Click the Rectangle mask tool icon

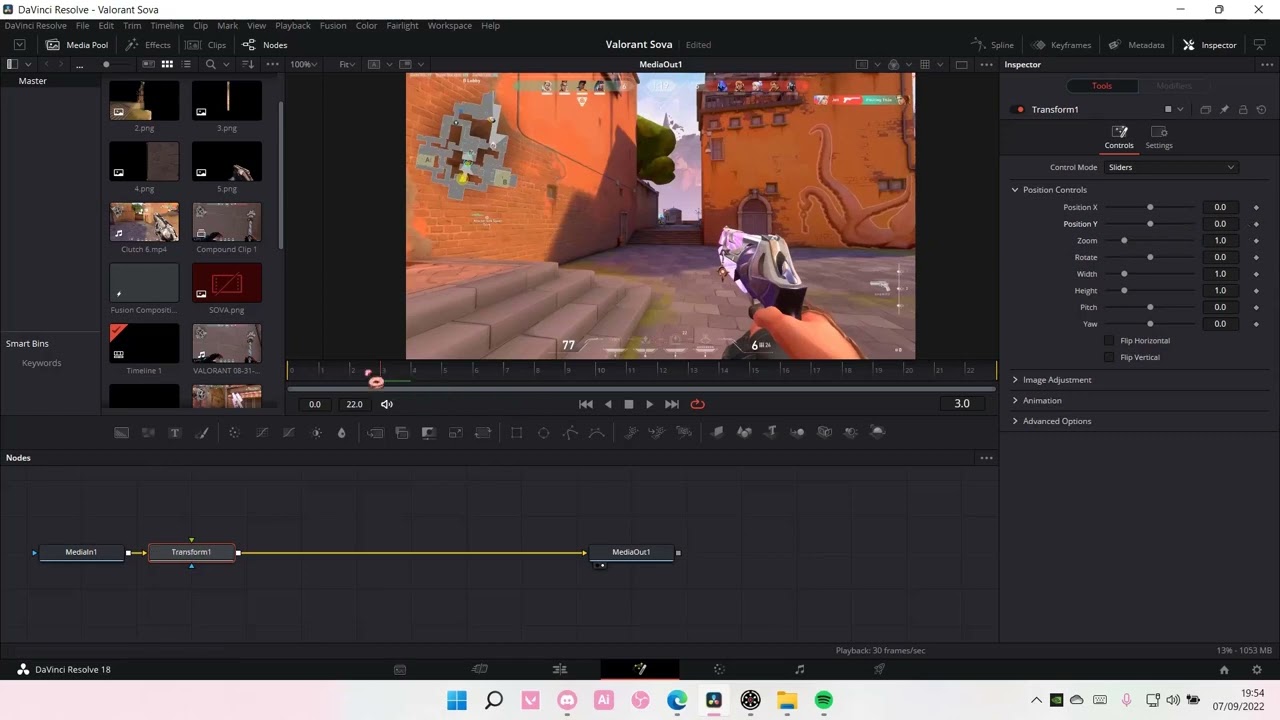pos(517,432)
